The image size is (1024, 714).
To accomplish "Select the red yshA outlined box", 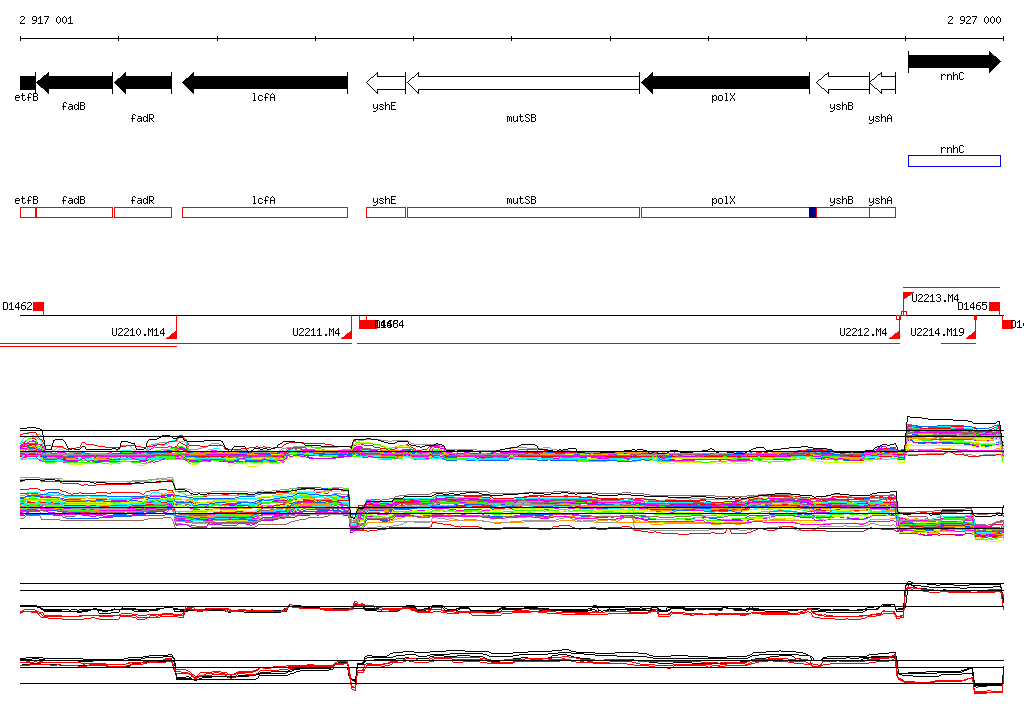I will coord(883,212).
